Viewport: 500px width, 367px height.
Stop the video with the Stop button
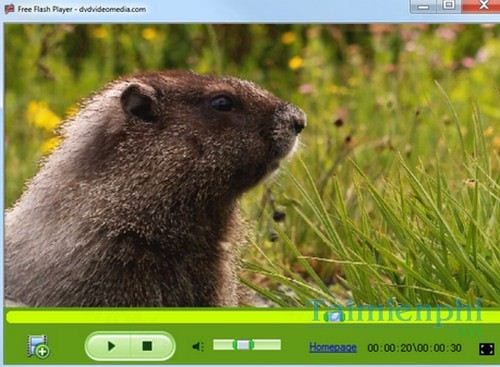point(148,346)
